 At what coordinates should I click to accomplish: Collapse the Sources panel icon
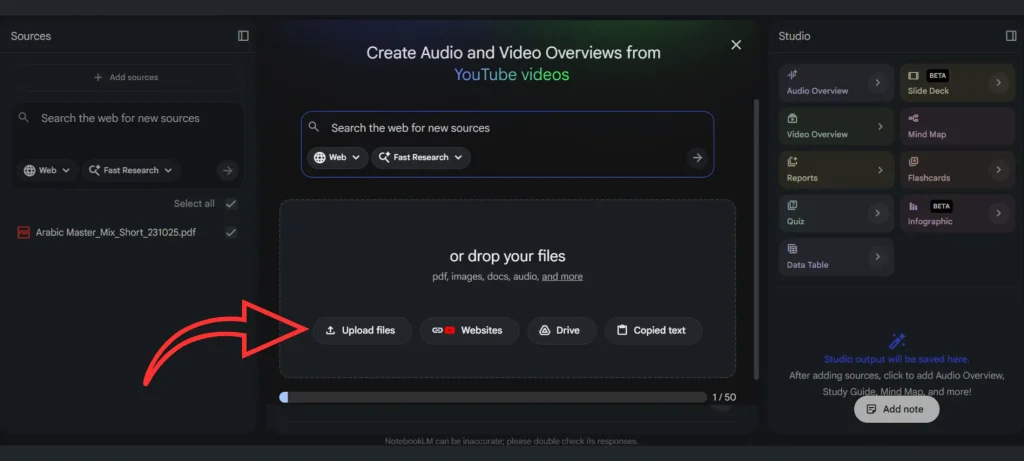point(243,36)
